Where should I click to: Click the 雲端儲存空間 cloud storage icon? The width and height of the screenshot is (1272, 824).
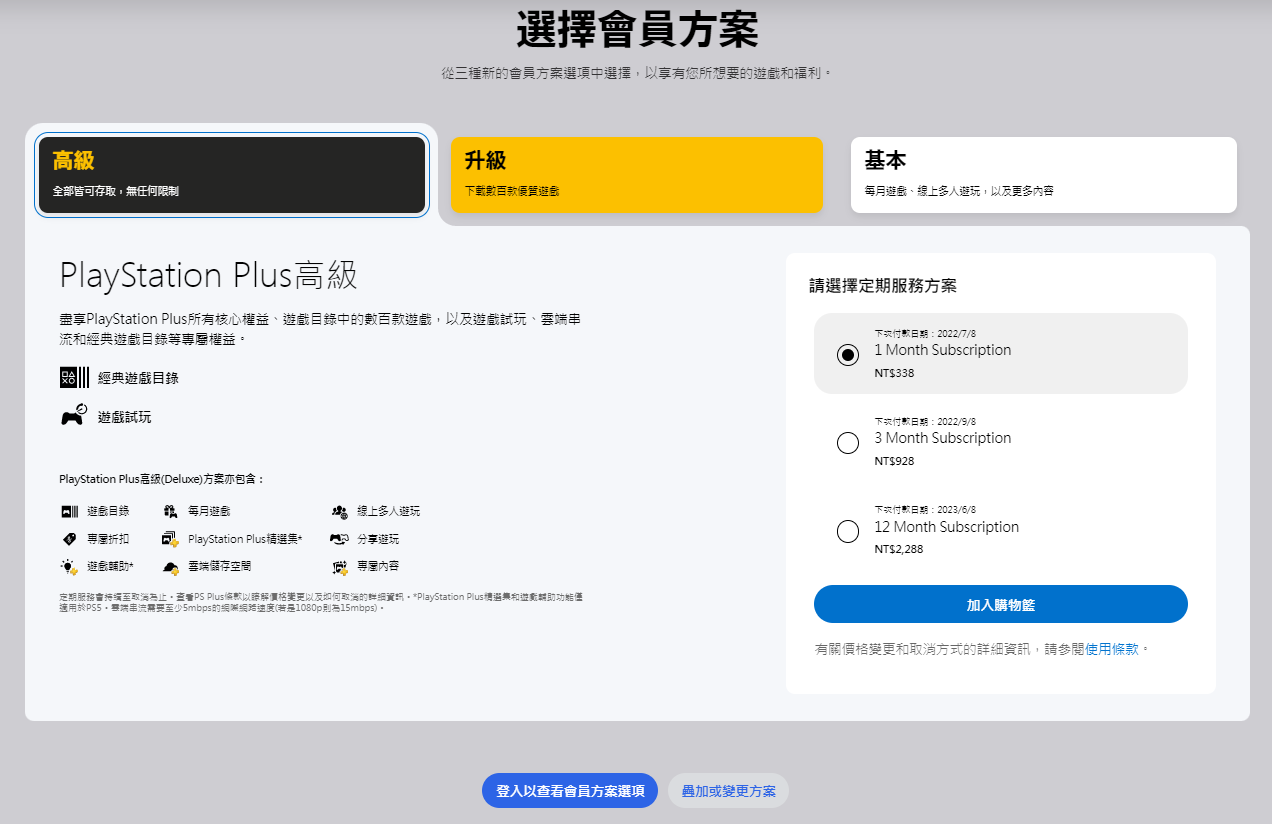pyautogui.click(x=171, y=567)
